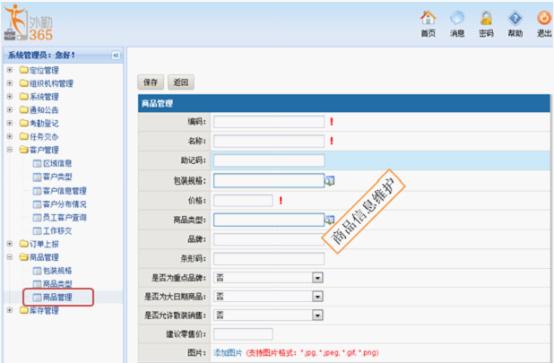The height and width of the screenshot is (363, 554).
Task: Click the picker icon beside 包装规格 field
Action: point(330,181)
